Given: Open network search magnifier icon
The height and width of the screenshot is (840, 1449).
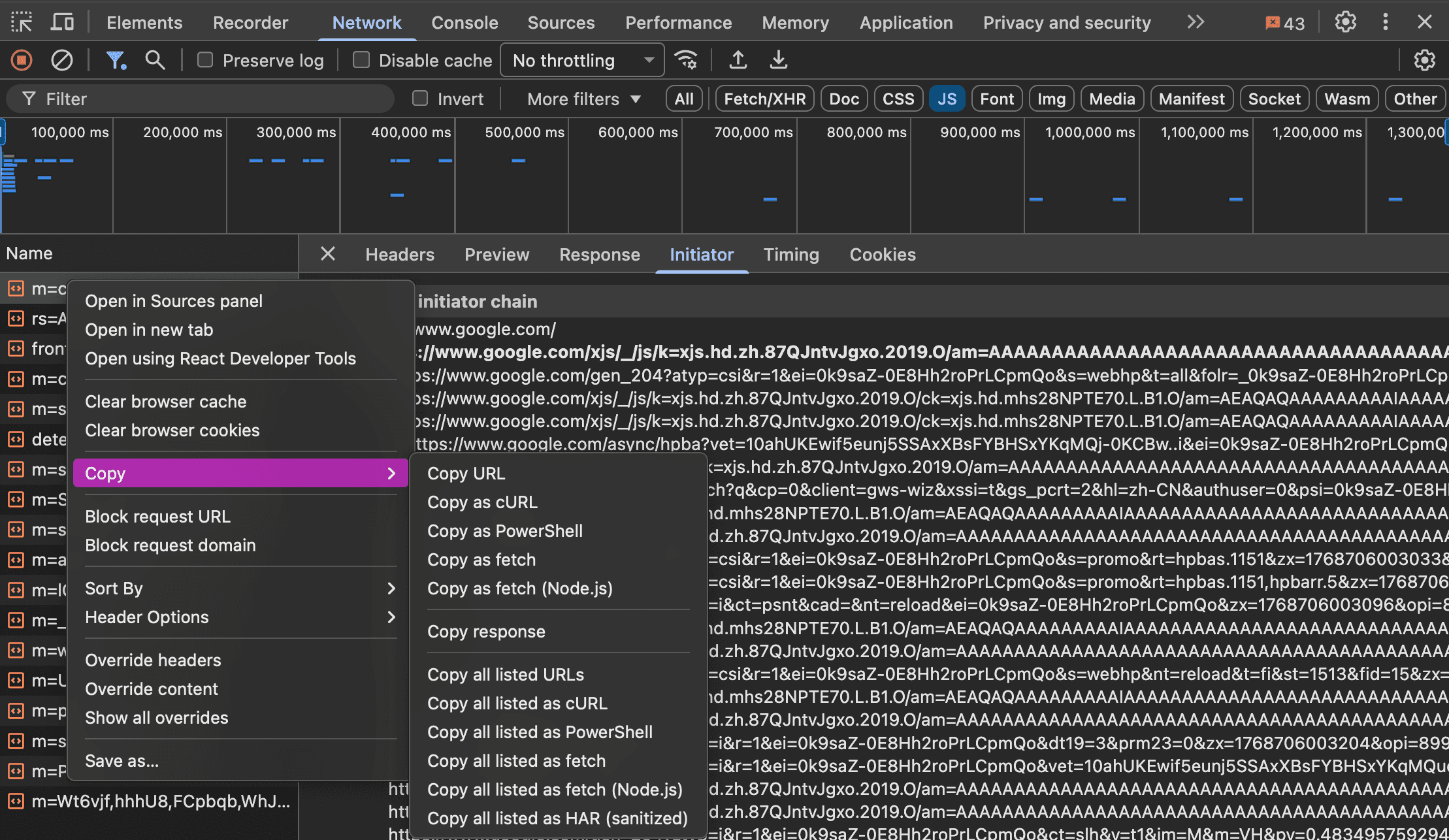Looking at the screenshot, I should point(155,61).
